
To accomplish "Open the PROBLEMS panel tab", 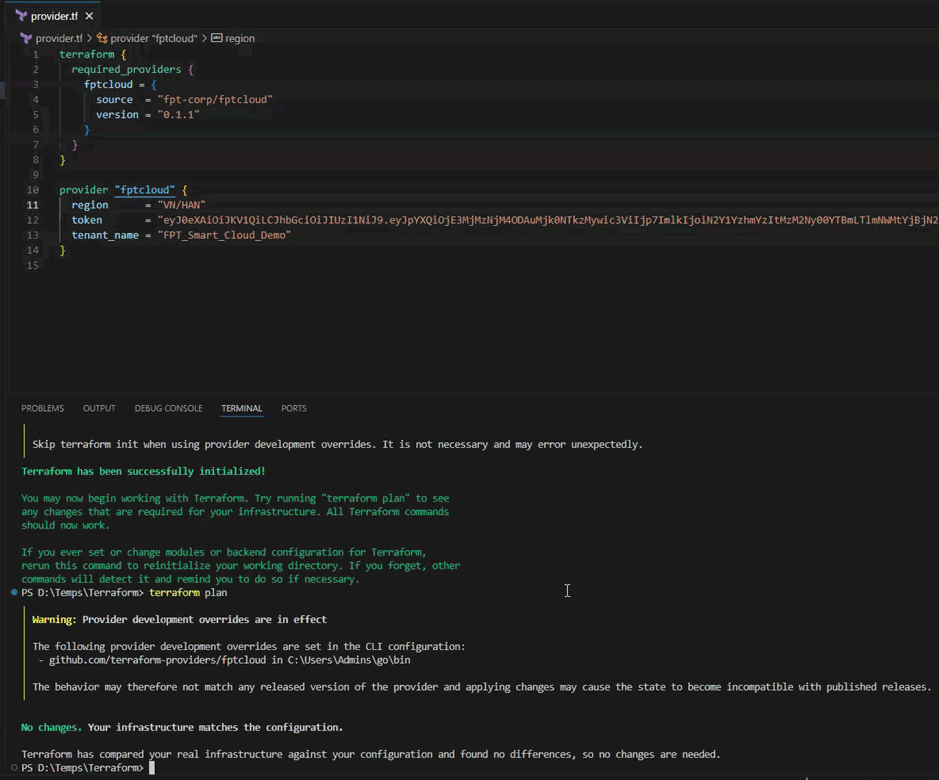I will click(x=43, y=408).
